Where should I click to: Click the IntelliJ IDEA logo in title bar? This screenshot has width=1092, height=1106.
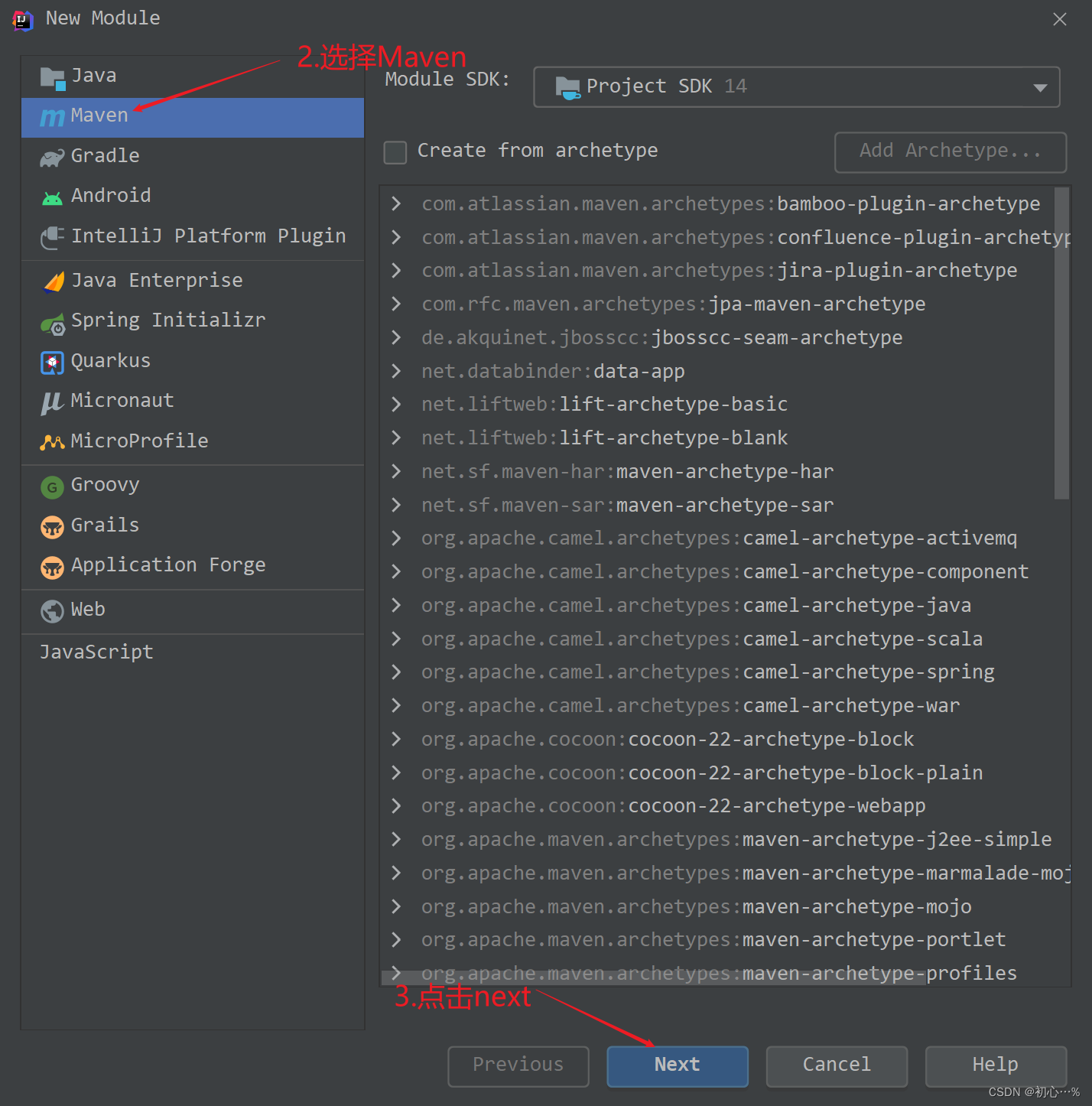coord(23,20)
